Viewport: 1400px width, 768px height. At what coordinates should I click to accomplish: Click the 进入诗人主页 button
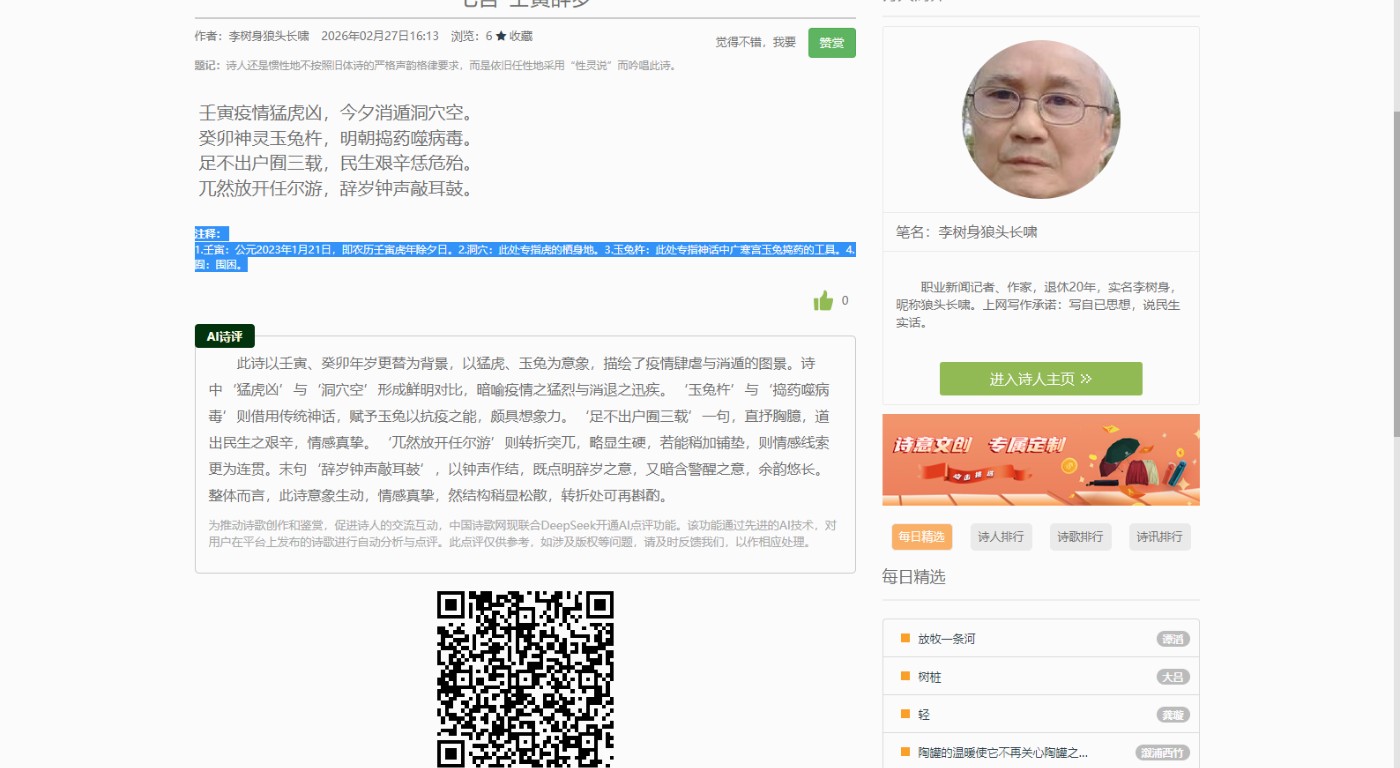1040,379
